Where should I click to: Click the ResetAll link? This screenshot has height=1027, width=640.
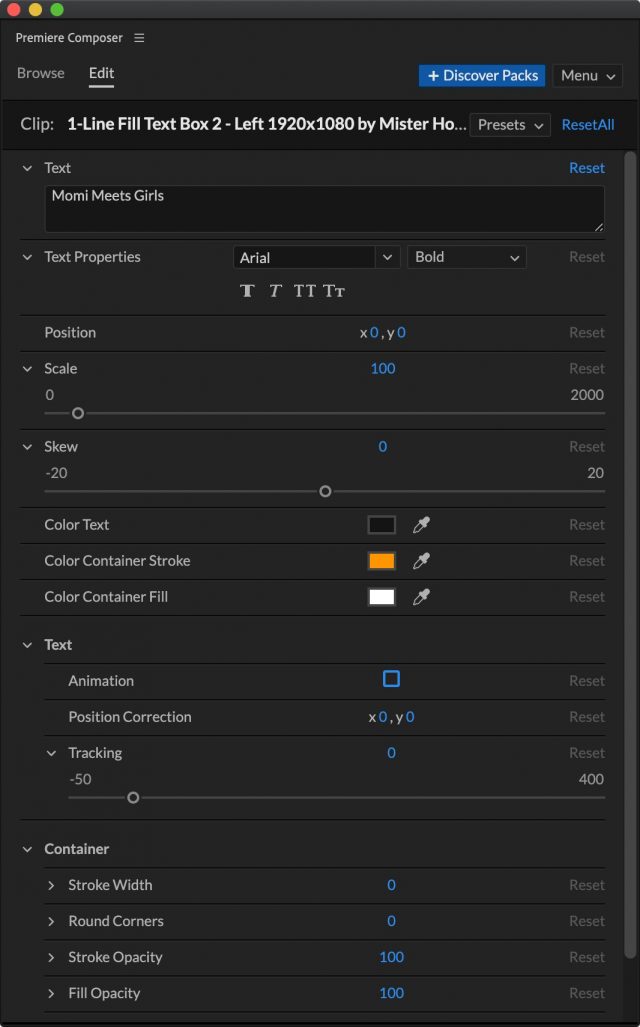point(588,125)
